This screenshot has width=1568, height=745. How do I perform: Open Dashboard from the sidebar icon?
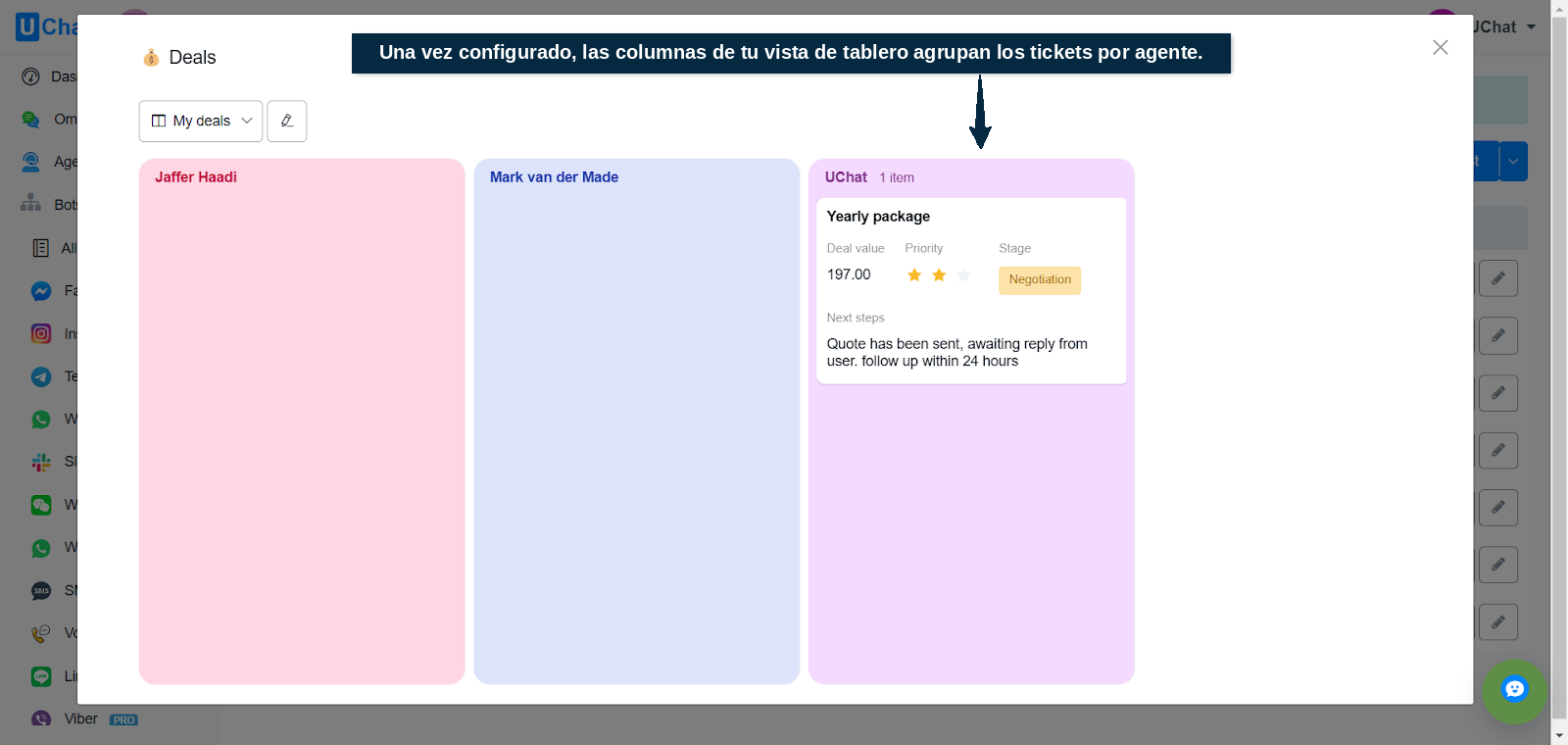[x=30, y=76]
